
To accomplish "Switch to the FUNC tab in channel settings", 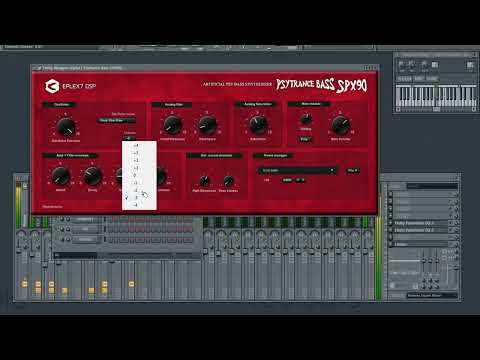I will 432,79.
